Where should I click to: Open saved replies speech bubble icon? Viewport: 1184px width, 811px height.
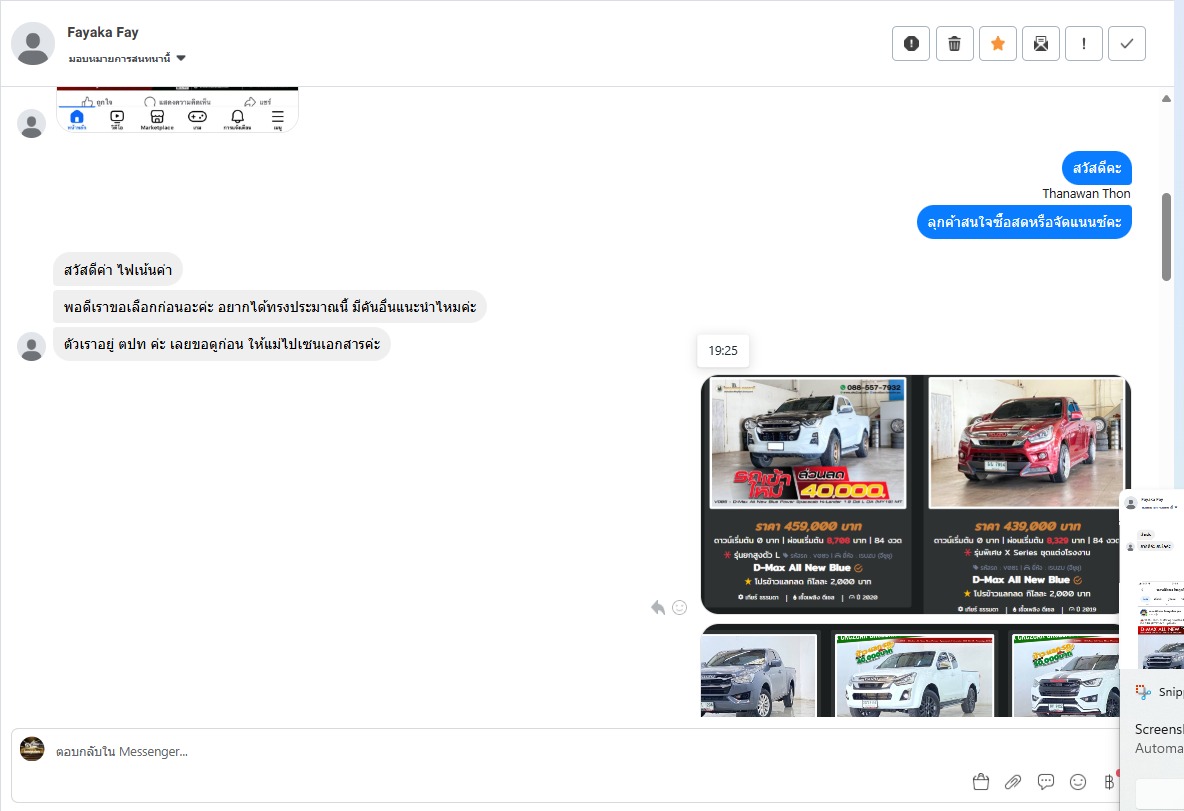coord(1046,781)
